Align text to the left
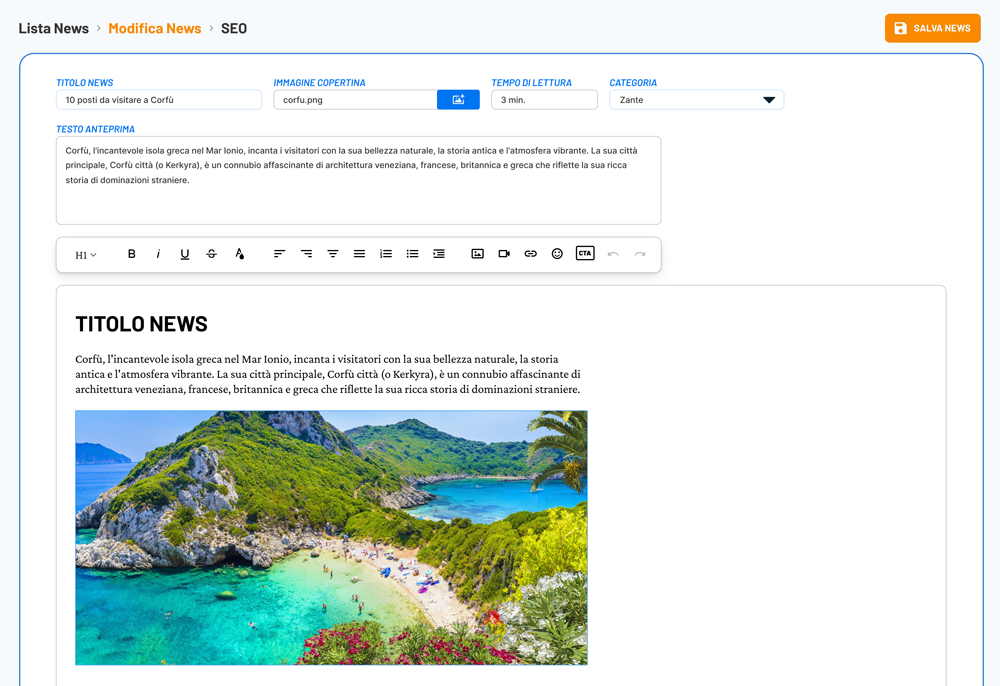 coord(279,254)
